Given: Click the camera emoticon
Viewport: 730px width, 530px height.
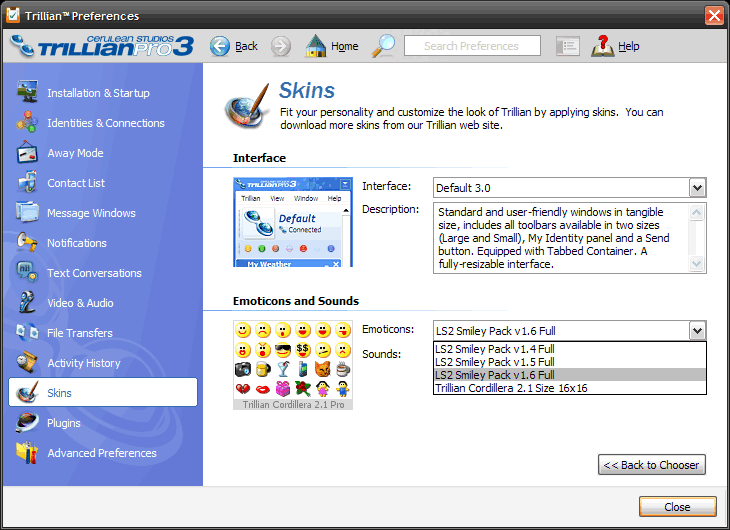Looking at the screenshot, I should [x=243, y=369].
